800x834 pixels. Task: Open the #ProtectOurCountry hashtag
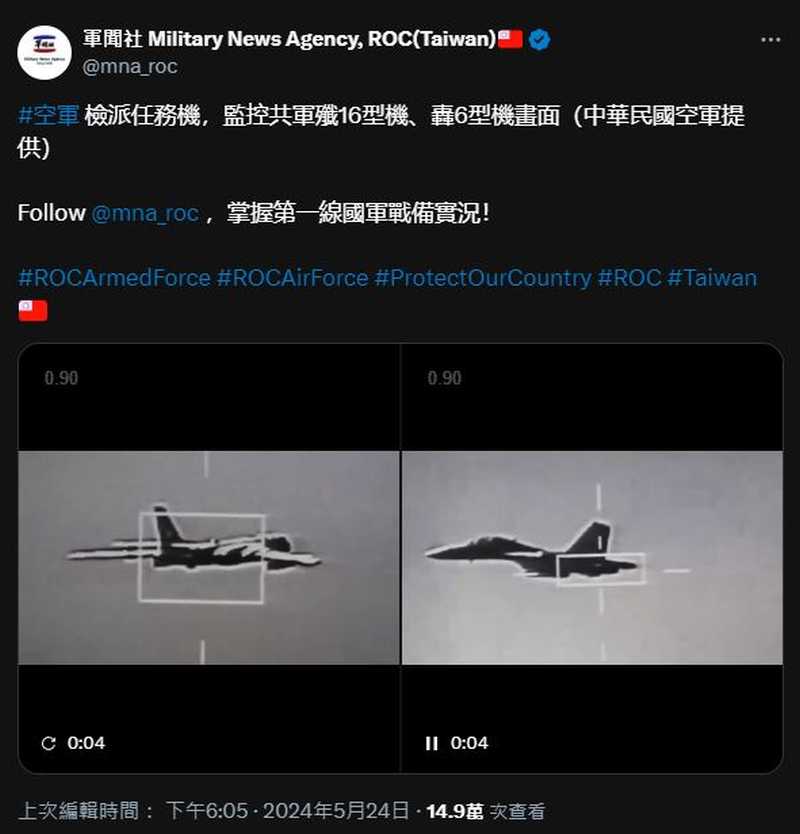[482, 278]
